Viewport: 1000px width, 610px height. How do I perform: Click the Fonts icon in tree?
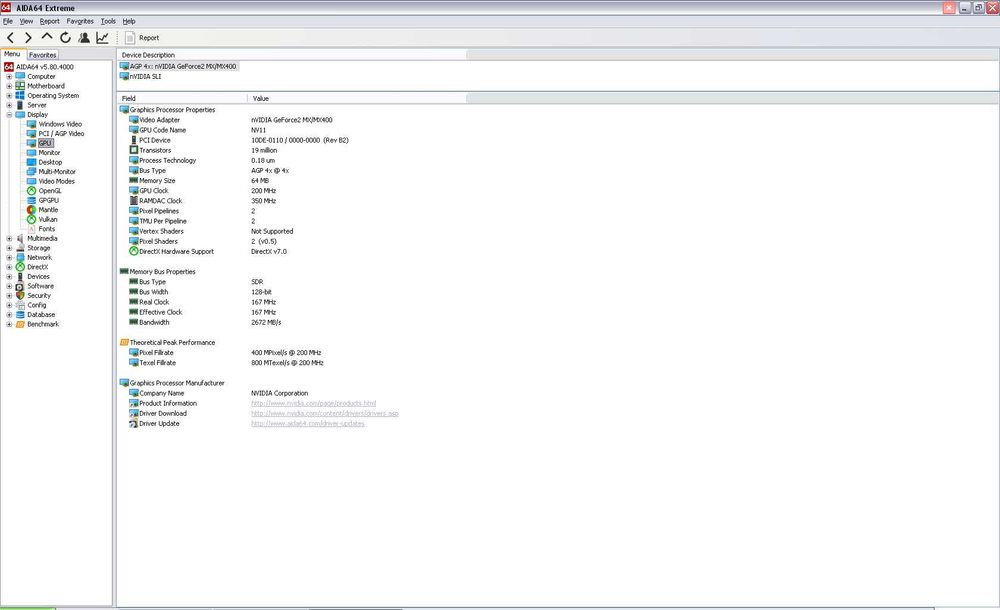pos(31,229)
